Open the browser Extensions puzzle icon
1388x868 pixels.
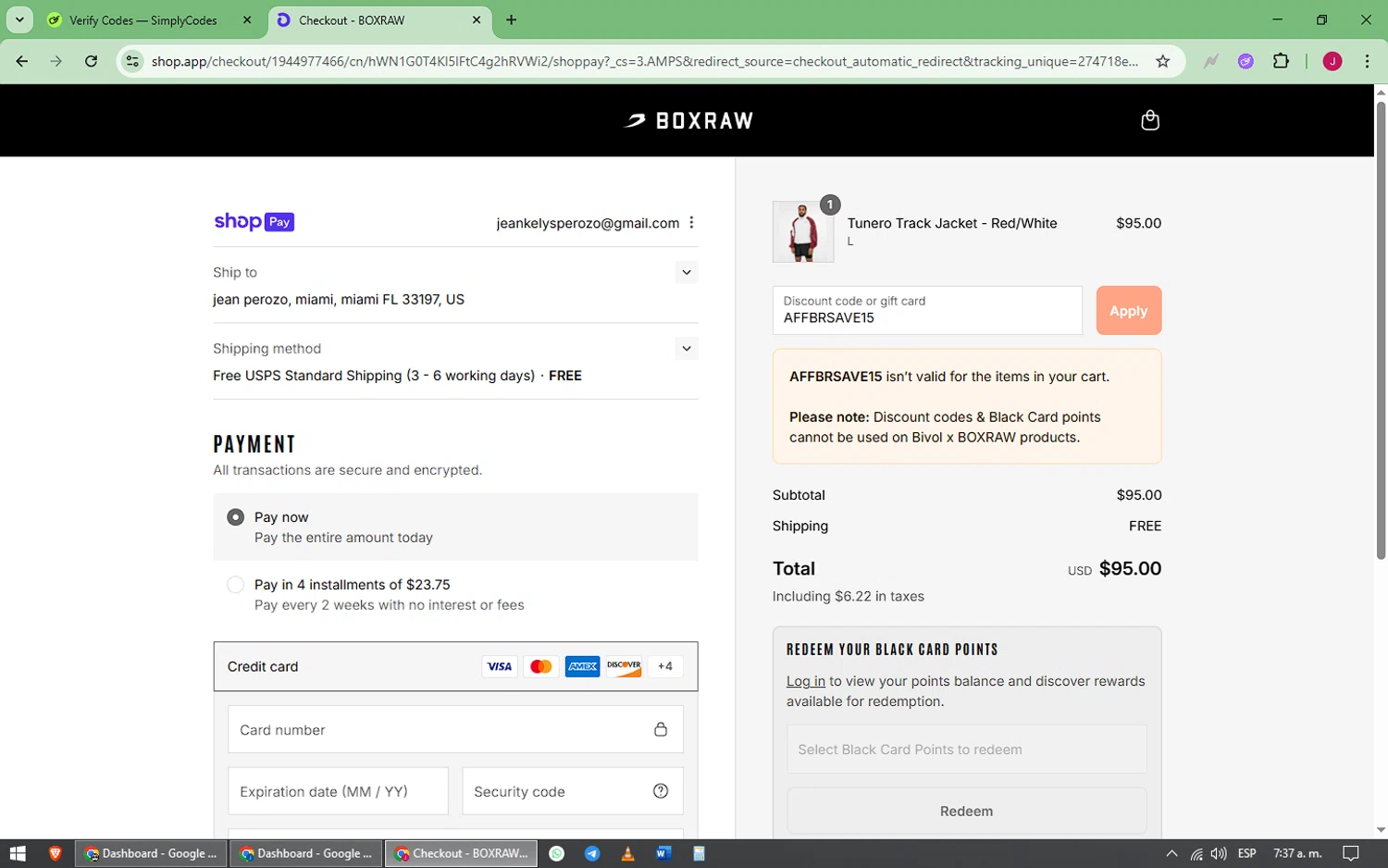coord(1281,61)
